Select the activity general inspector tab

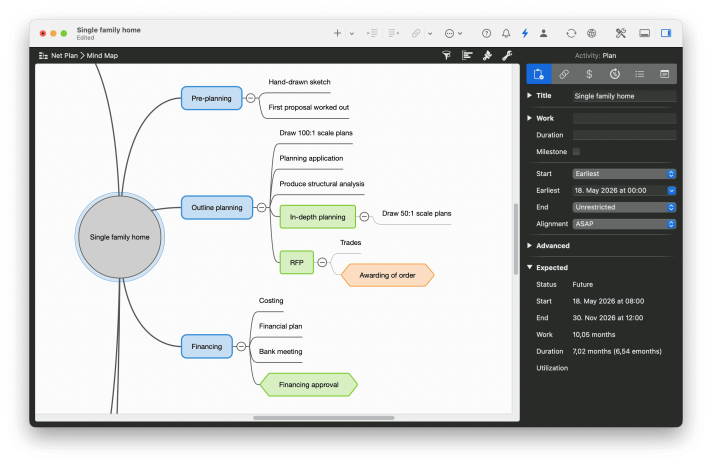click(x=539, y=74)
